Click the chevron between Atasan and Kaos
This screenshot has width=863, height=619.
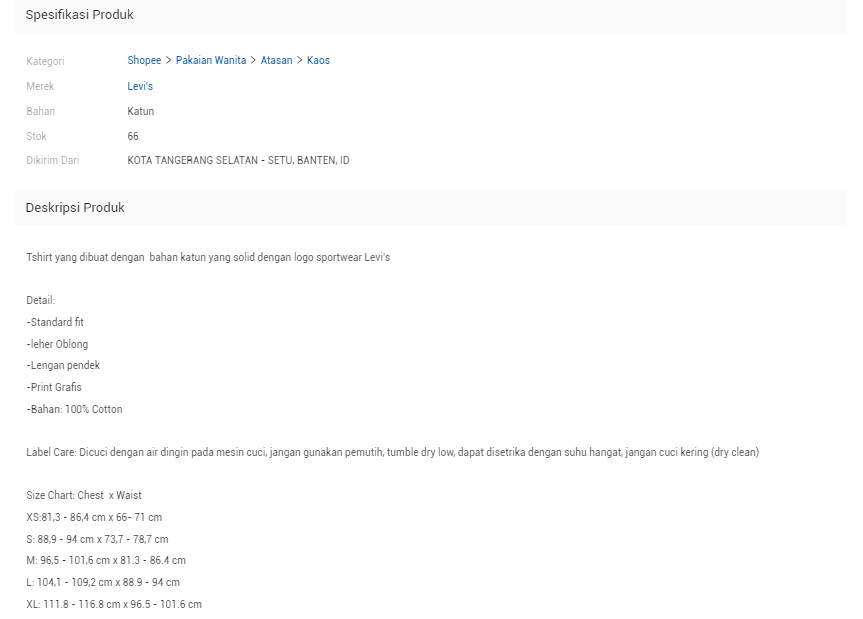click(x=300, y=61)
